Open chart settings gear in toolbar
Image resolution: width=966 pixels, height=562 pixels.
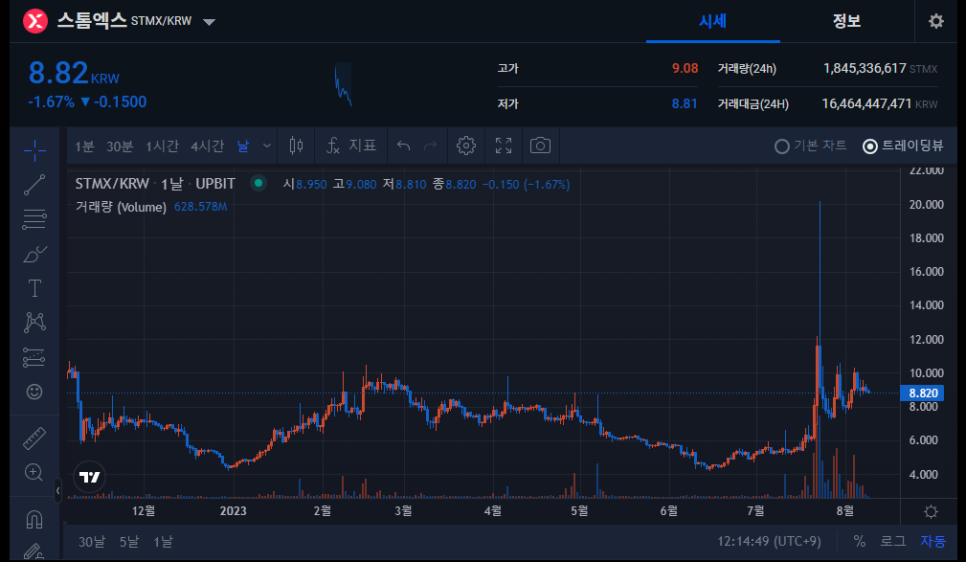pyautogui.click(x=466, y=146)
